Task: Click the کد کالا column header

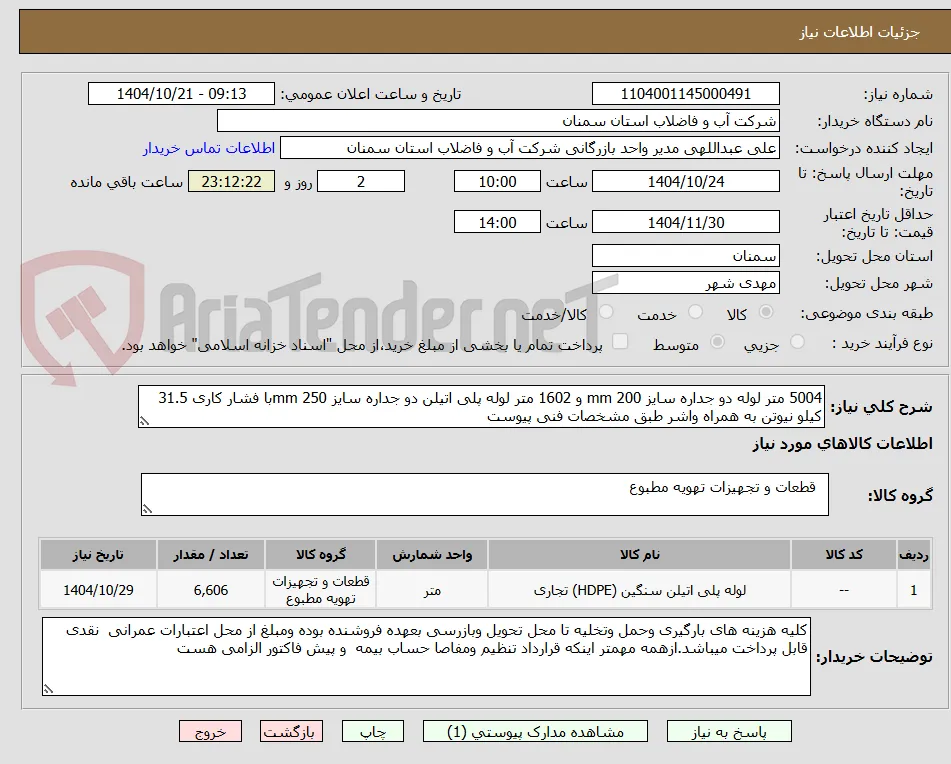Action: tap(844, 554)
